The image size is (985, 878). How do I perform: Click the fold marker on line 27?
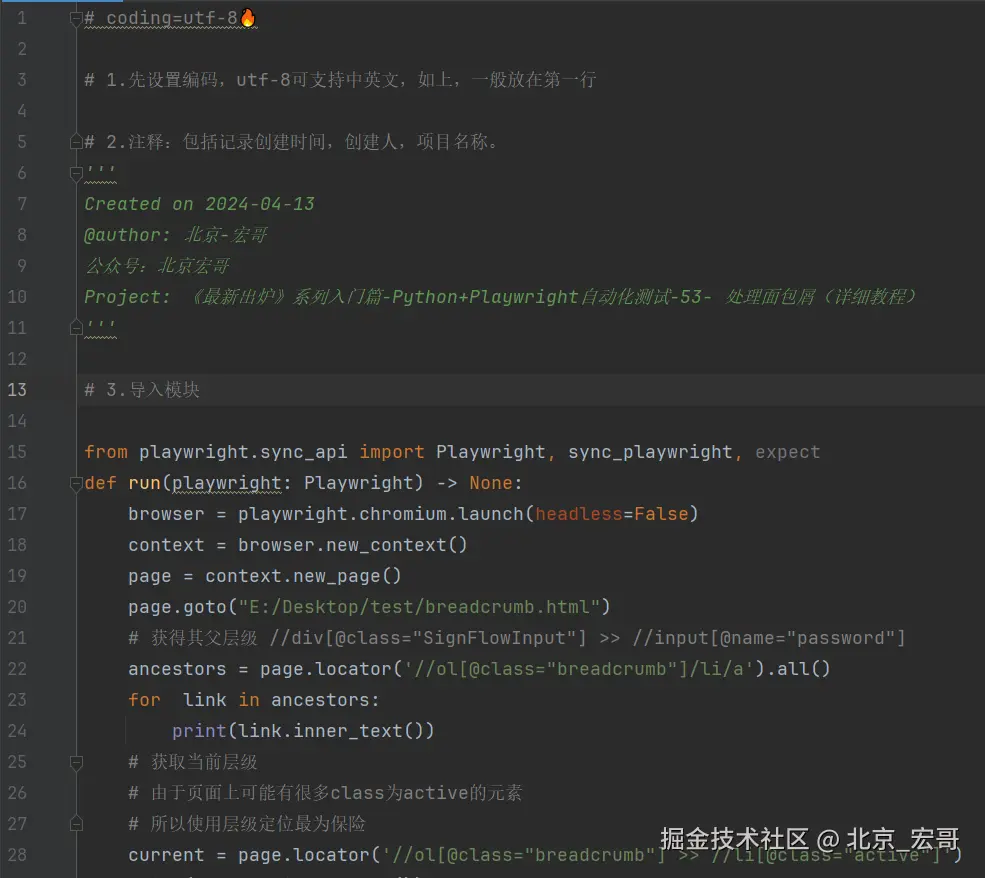click(76, 824)
